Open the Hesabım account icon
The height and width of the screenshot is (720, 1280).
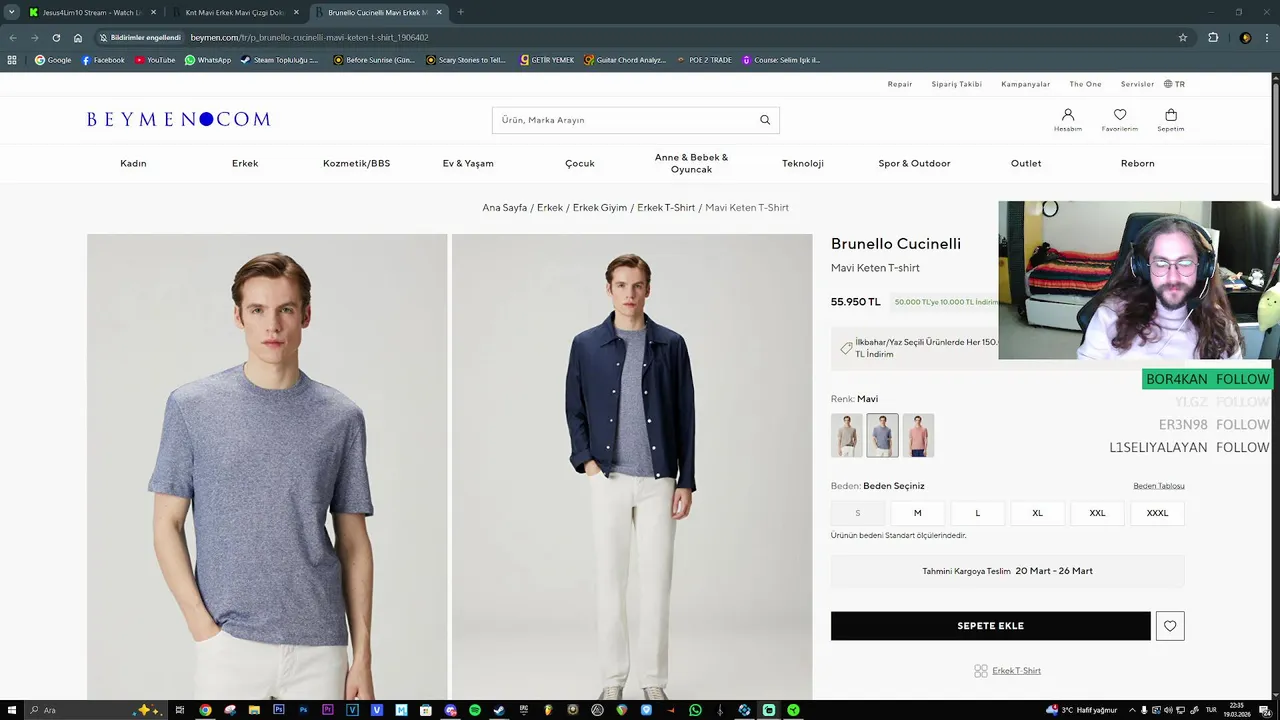coord(1068,119)
